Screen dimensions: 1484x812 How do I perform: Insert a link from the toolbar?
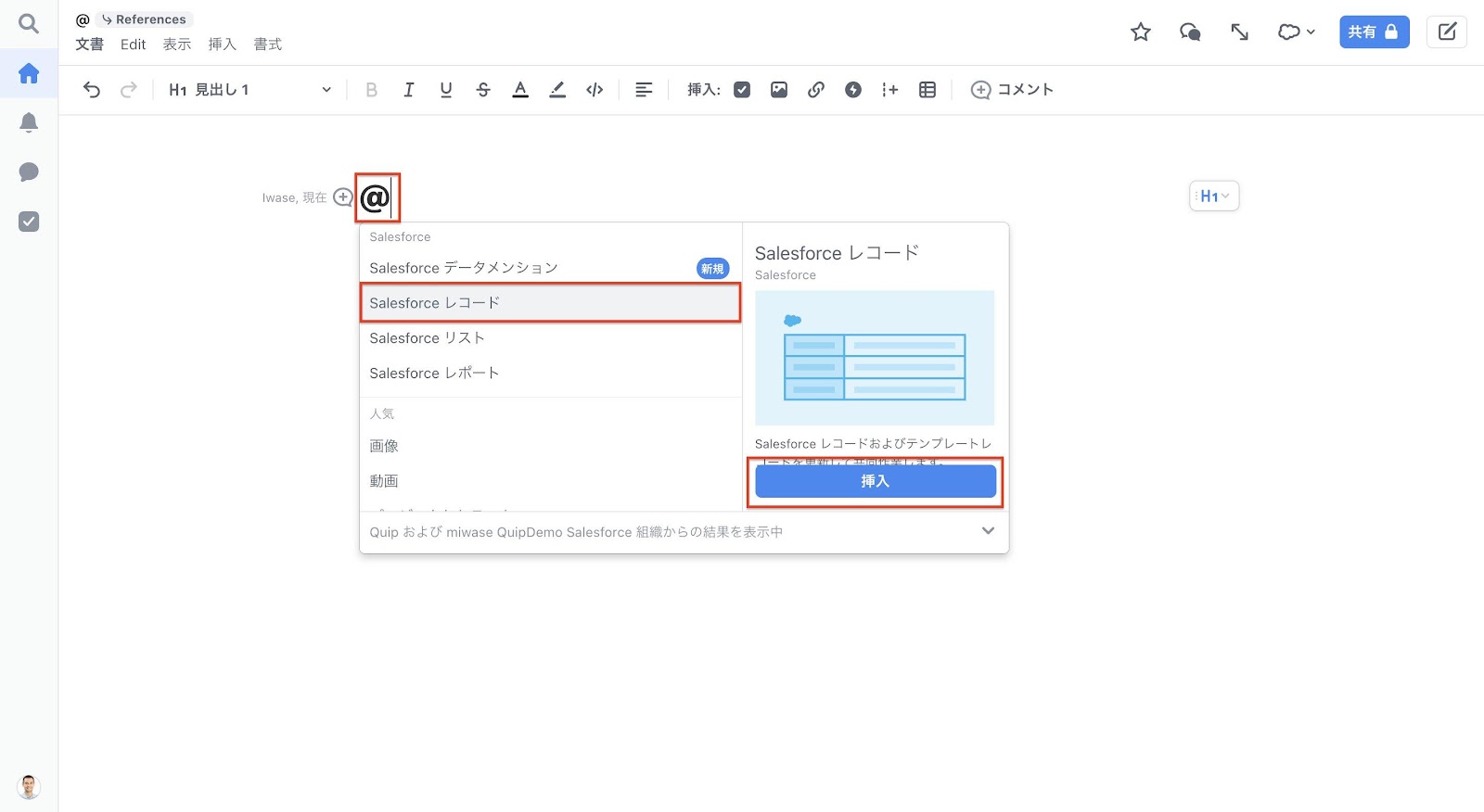tap(816, 90)
